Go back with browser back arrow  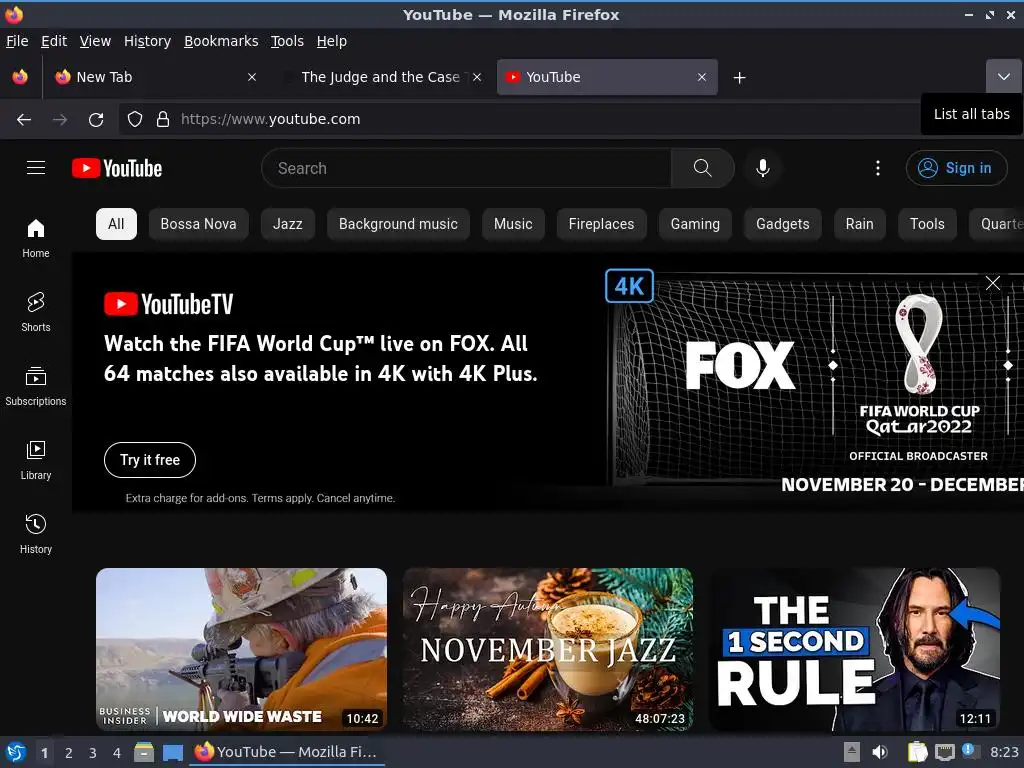(x=24, y=120)
